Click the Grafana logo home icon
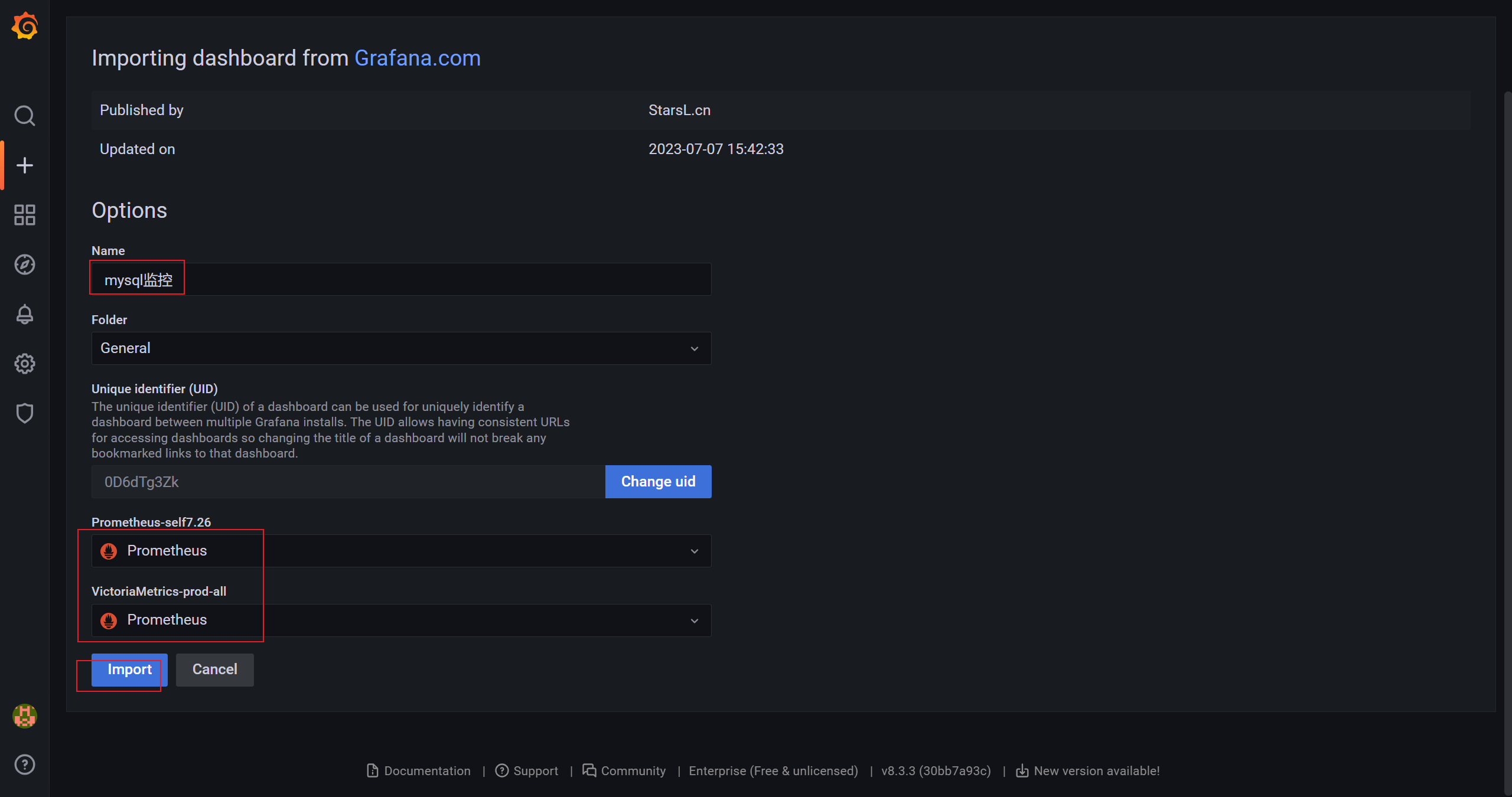Image resolution: width=1512 pixels, height=797 pixels. pos(24,26)
